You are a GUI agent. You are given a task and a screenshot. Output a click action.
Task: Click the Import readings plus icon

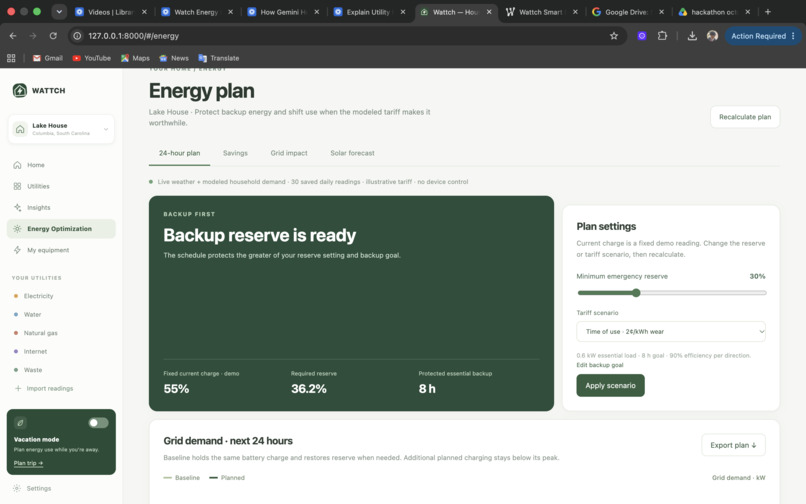click(x=18, y=388)
